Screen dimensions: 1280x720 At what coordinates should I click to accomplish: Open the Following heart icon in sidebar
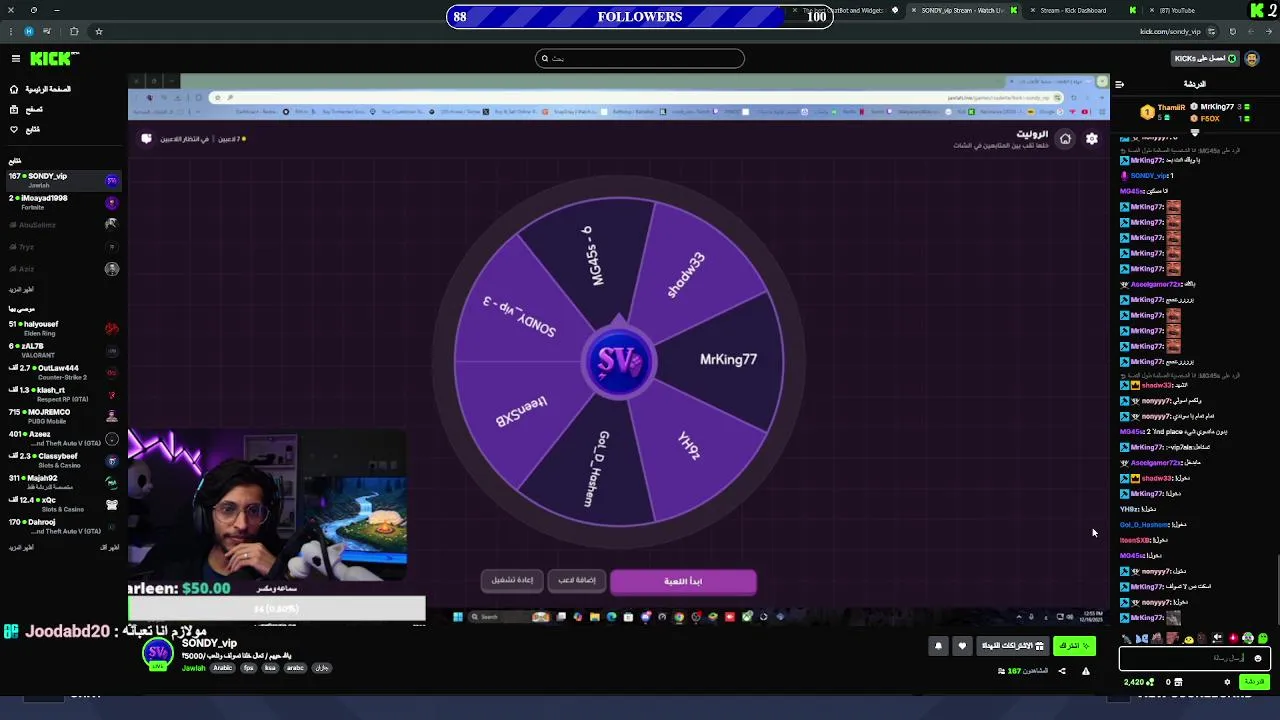[14, 129]
